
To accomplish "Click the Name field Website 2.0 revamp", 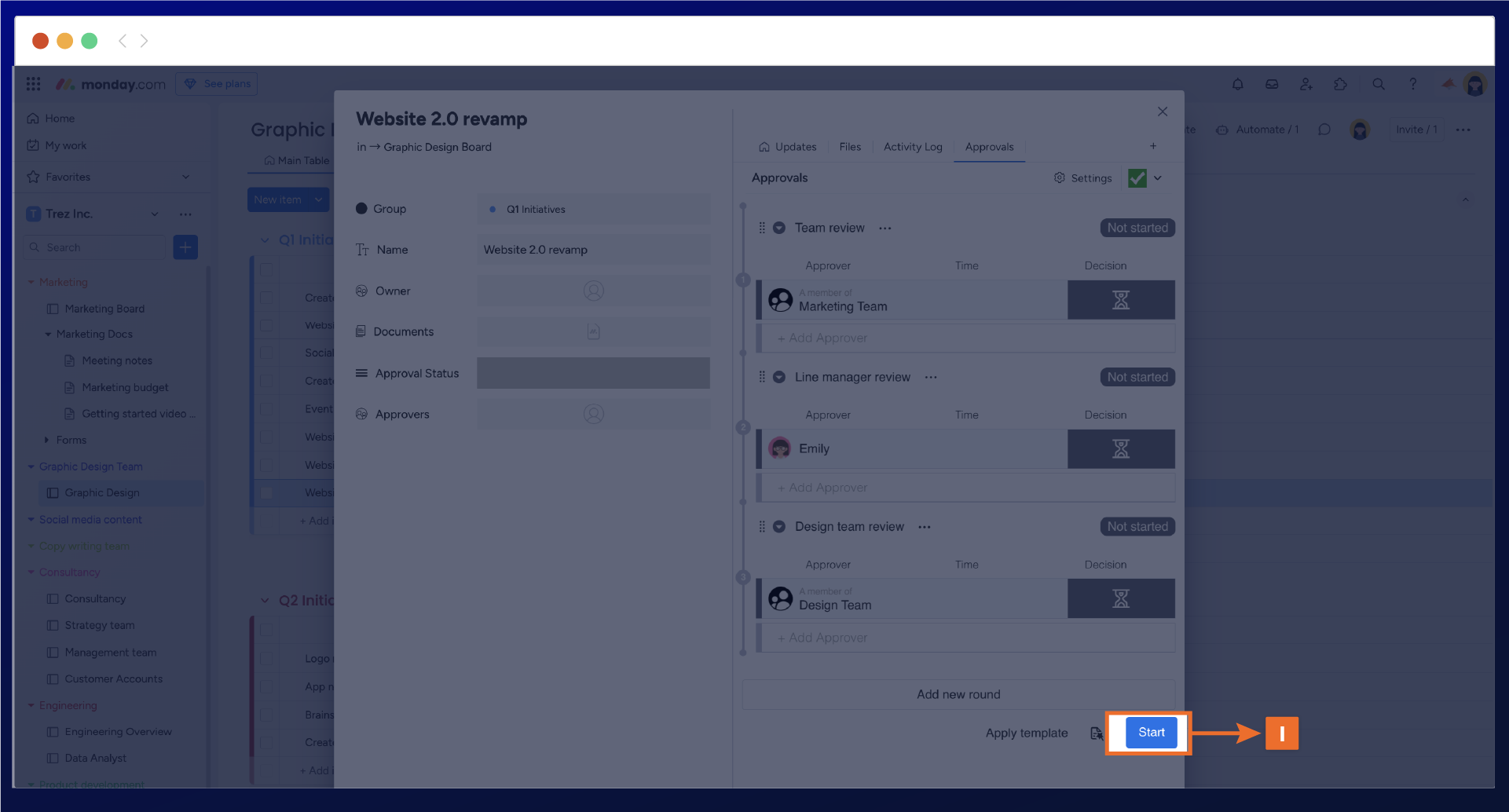I will [x=592, y=250].
